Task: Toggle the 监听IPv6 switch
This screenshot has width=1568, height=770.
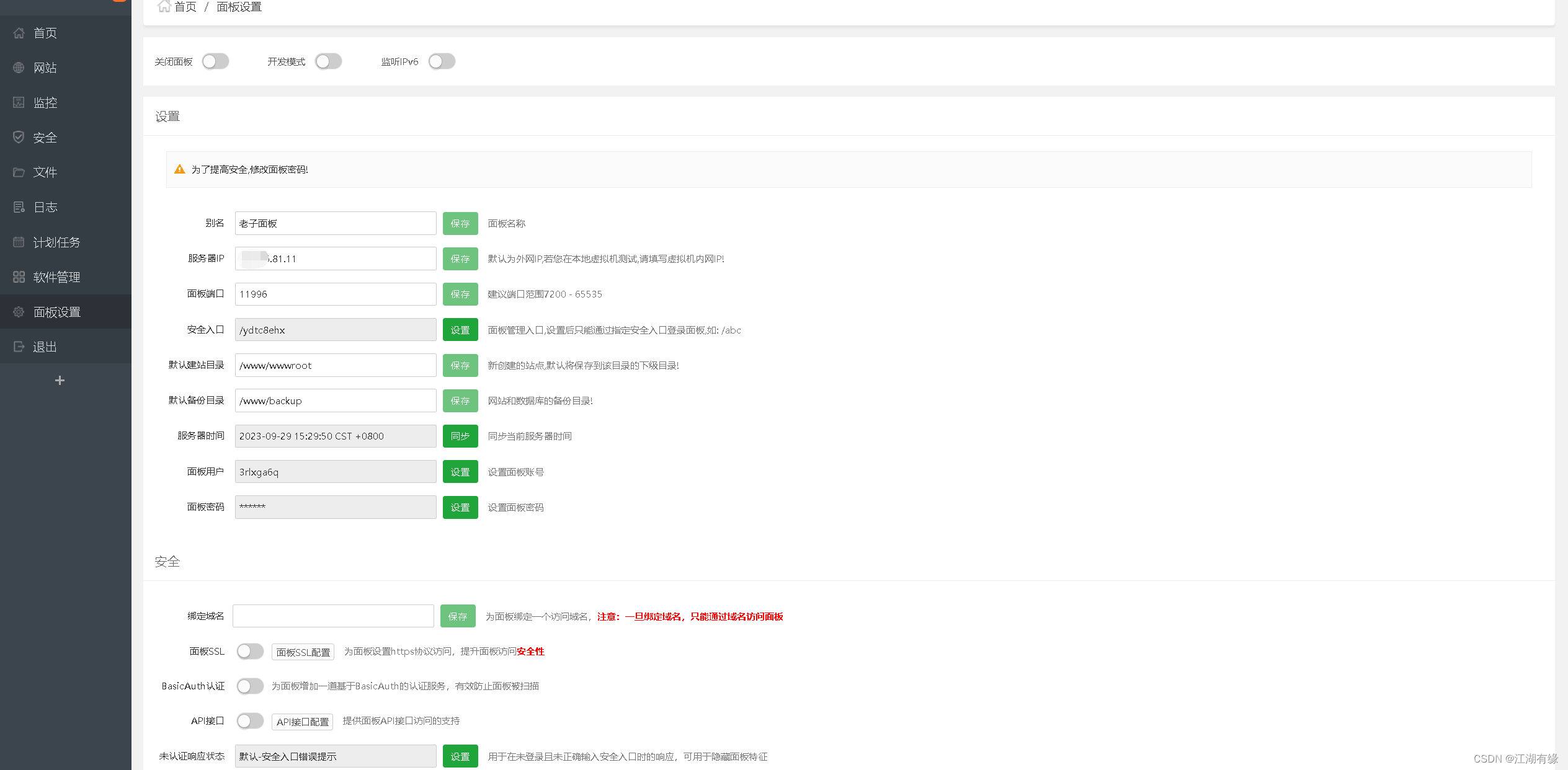Action: tap(442, 61)
